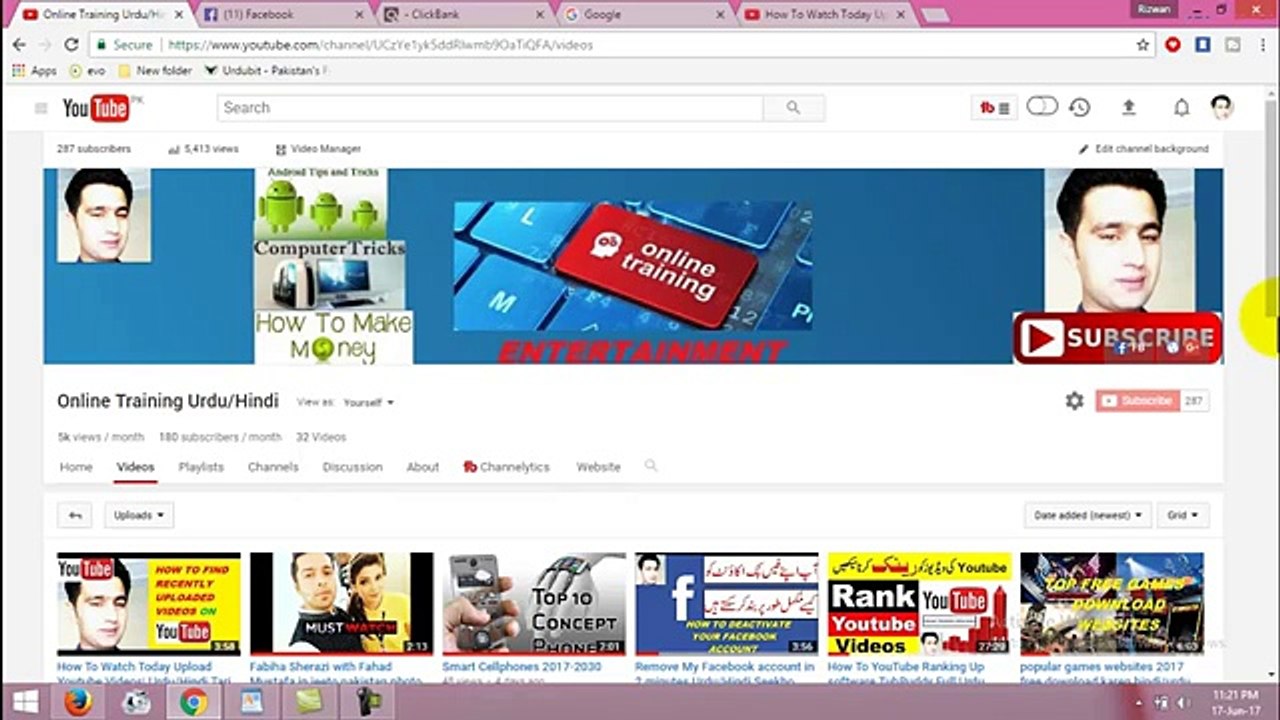Click the upload video arrow icon
The width and height of the screenshot is (1280, 720).
pyautogui.click(x=1129, y=107)
